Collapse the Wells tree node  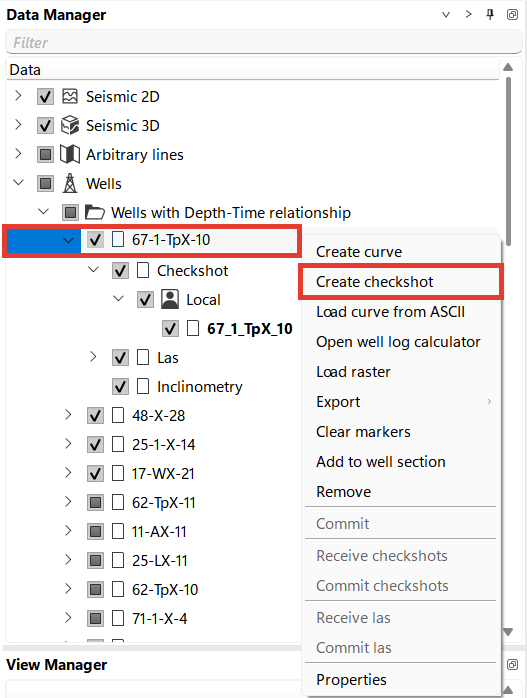(19, 183)
